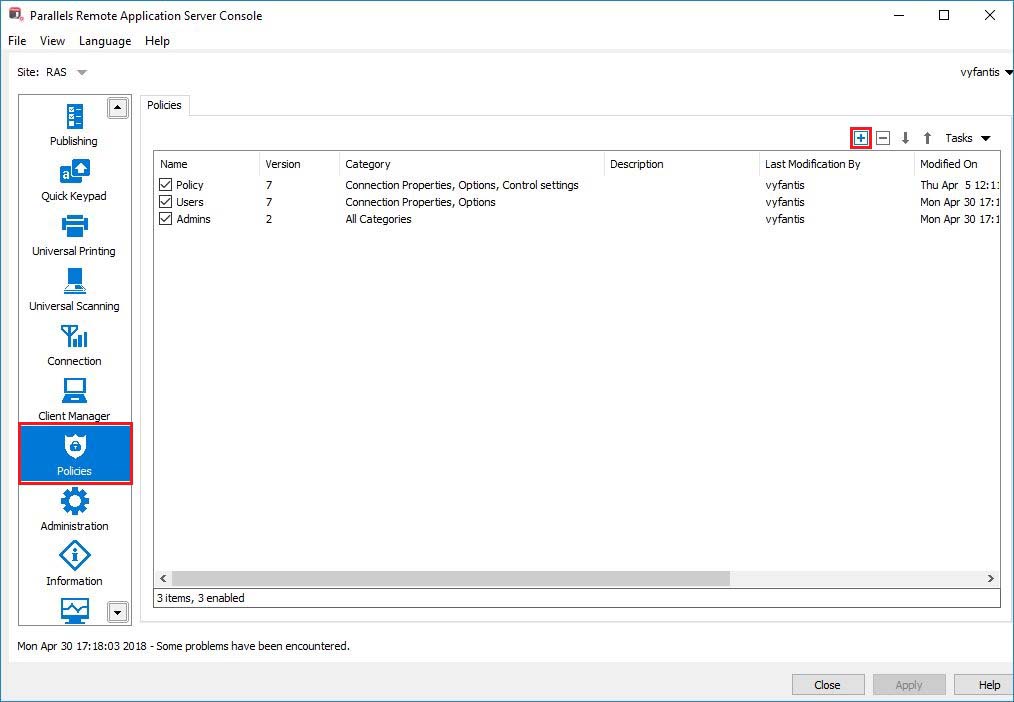Go to Universal Printing section
The width and height of the screenshot is (1014, 702).
click(x=74, y=235)
